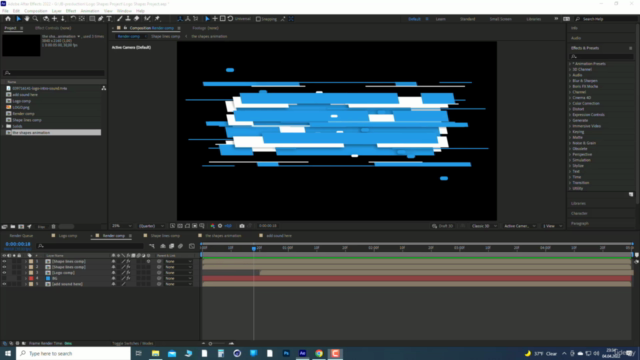Click the red label swatch of BG layer
This screenshot has height=360, width=640.
(x=31, y=278)
